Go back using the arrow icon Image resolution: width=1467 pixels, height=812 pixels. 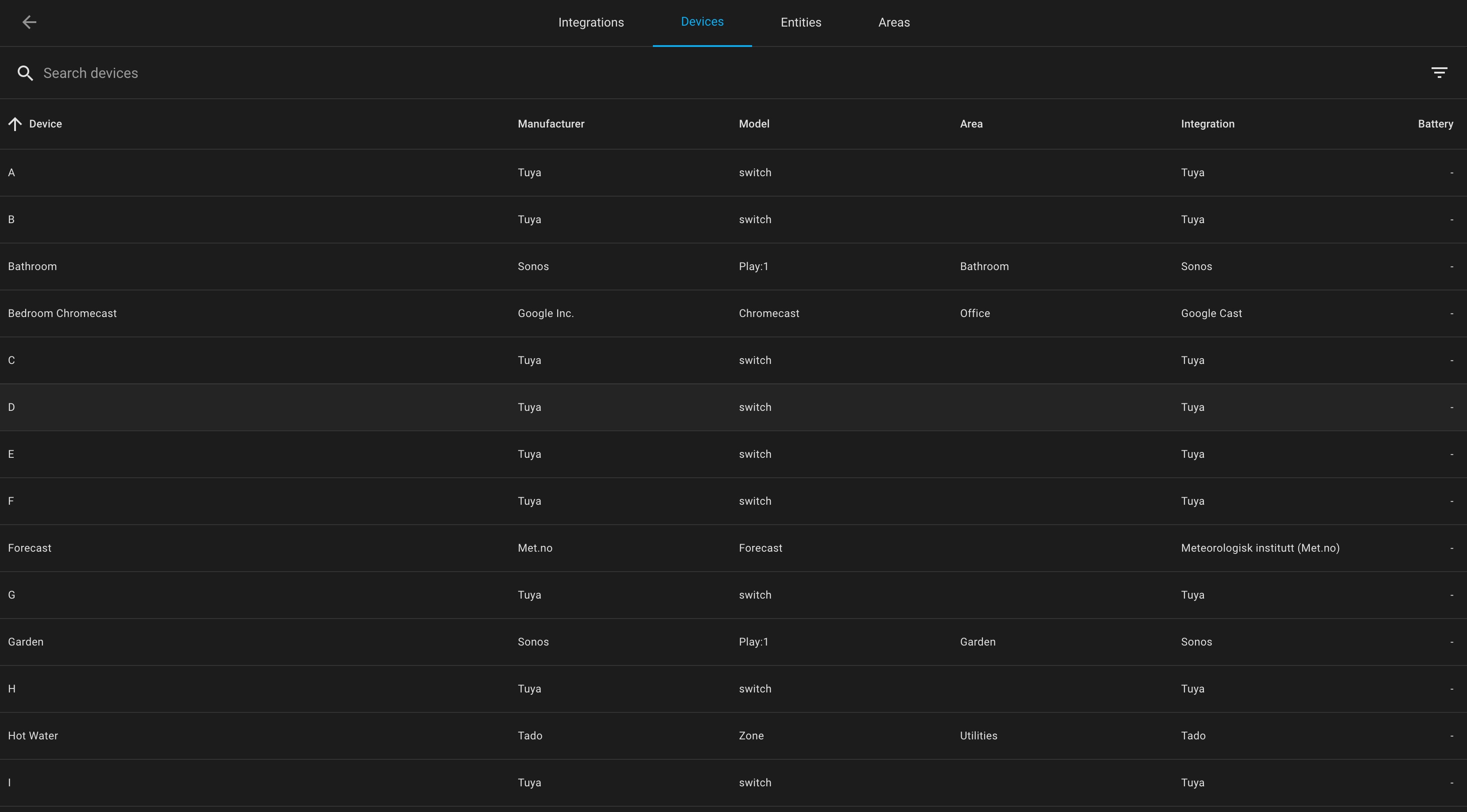pyautogui.click(x=29, y=22)
